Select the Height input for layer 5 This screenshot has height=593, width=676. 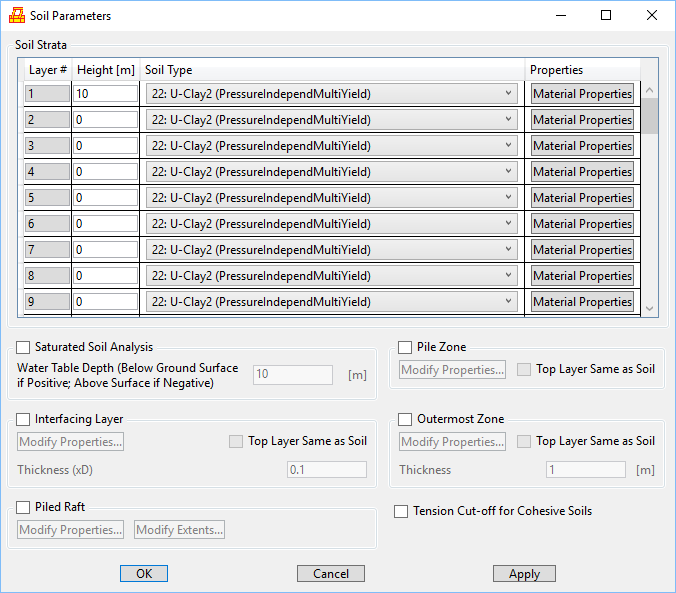(105, 198)
